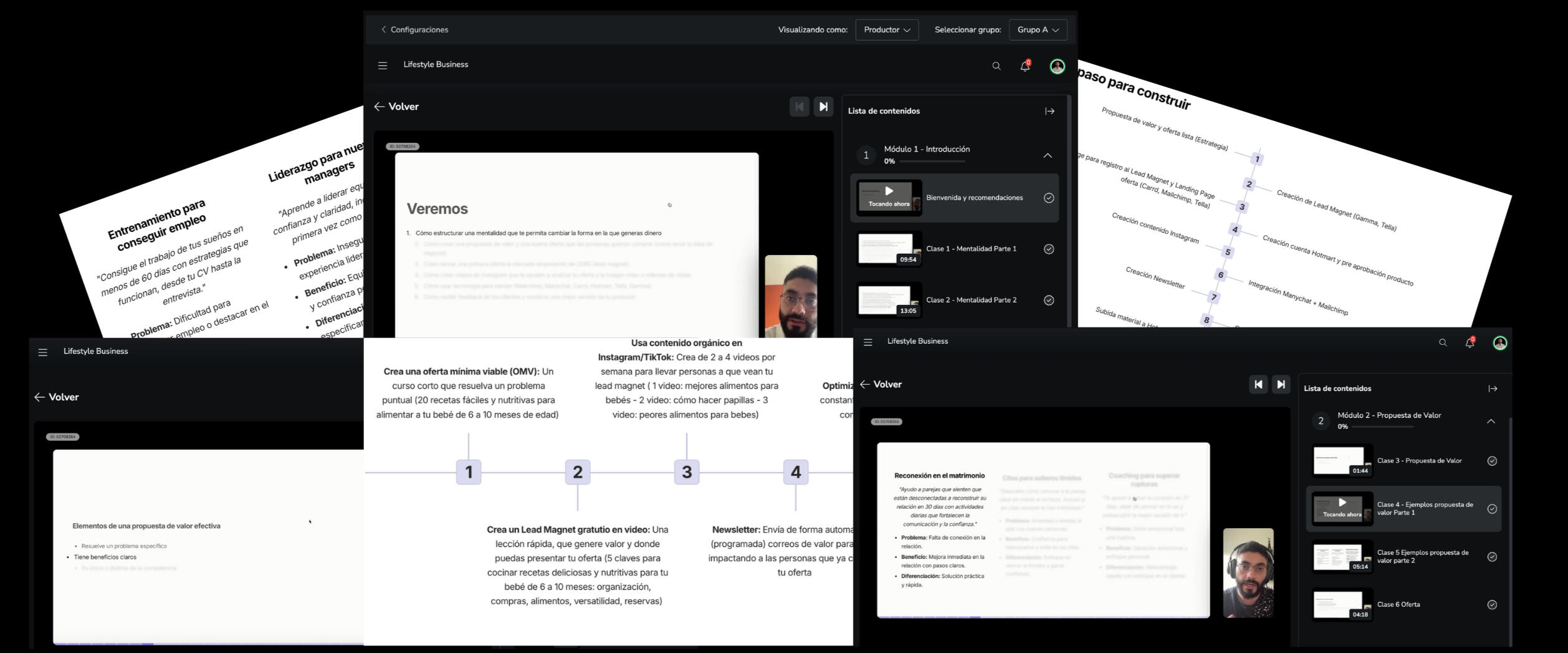This screenshot has height=653, width=1568.
Task: Mark Clase 6 Oferta as completed
Action: coord(1492,604)
